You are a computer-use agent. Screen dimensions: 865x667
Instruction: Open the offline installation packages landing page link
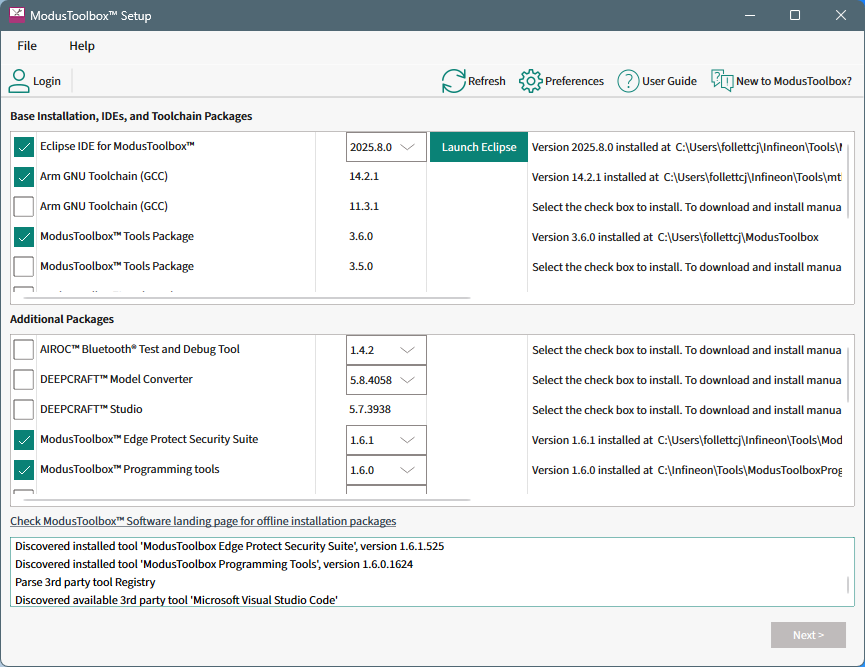coord(203,521)
